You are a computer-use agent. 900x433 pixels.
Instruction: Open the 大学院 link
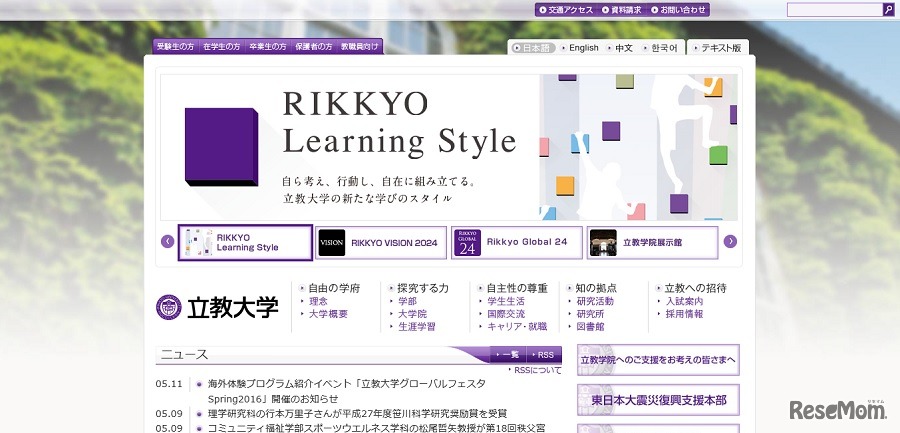coord(412,314)
